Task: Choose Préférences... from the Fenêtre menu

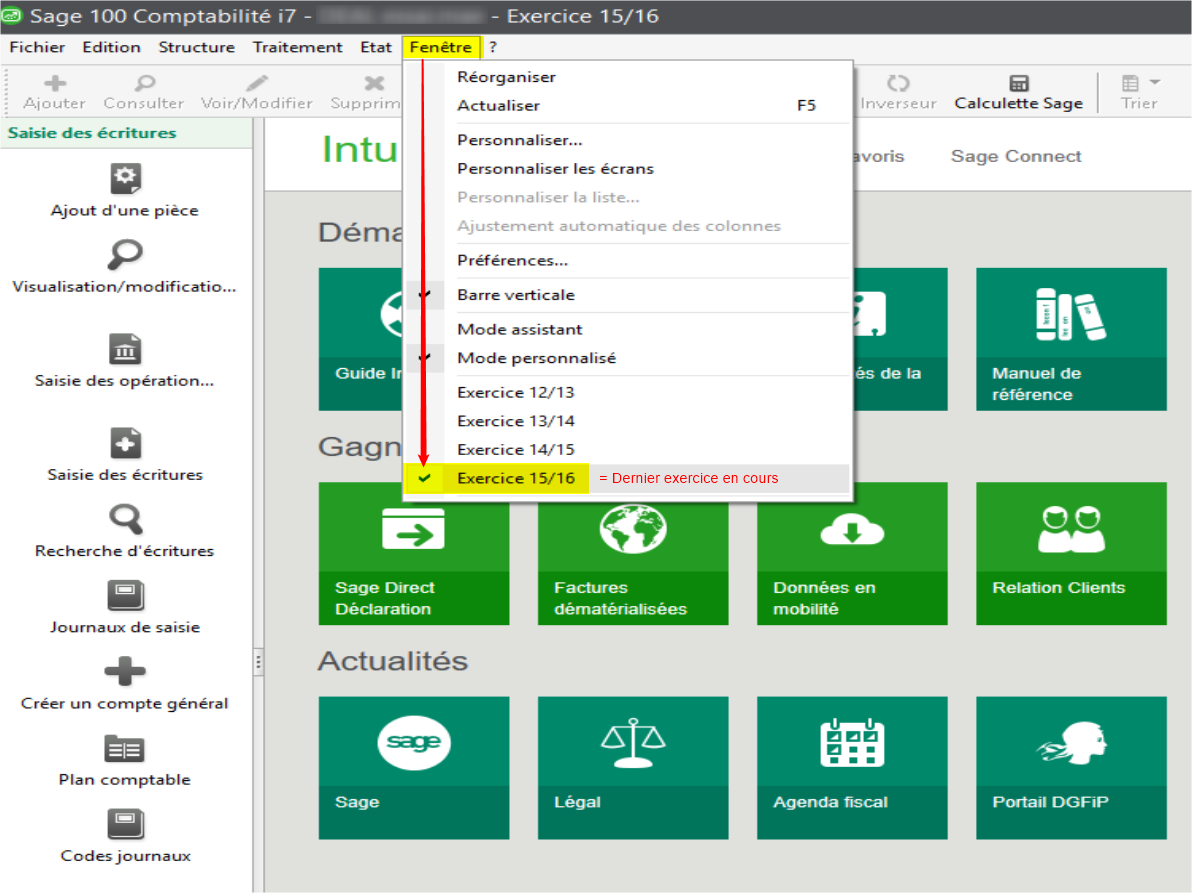Action: click(x=512, y=260)
